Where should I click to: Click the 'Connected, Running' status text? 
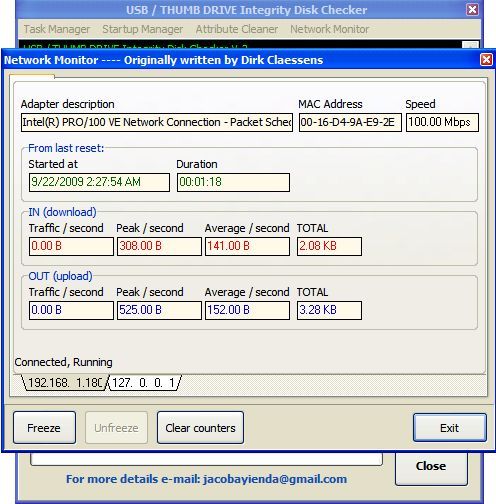[x=63, y=362]
